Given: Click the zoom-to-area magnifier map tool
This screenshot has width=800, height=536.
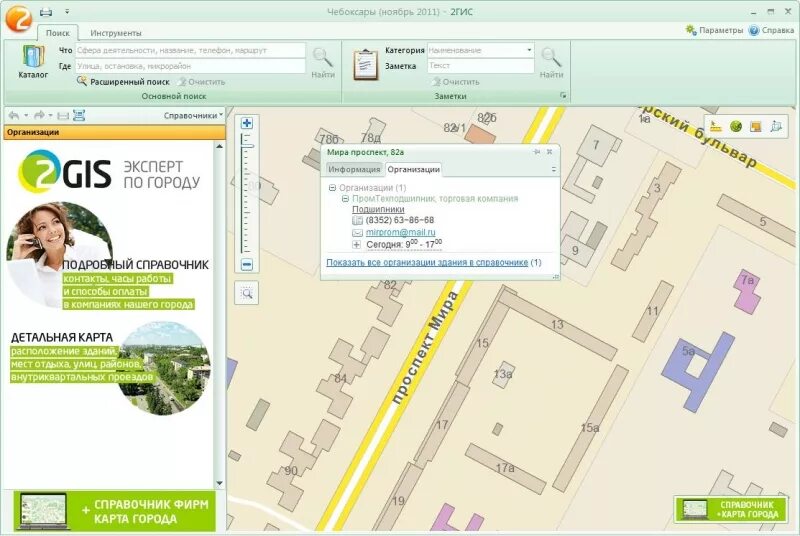Looking at the screenshot, I should [x=247, y=293].
